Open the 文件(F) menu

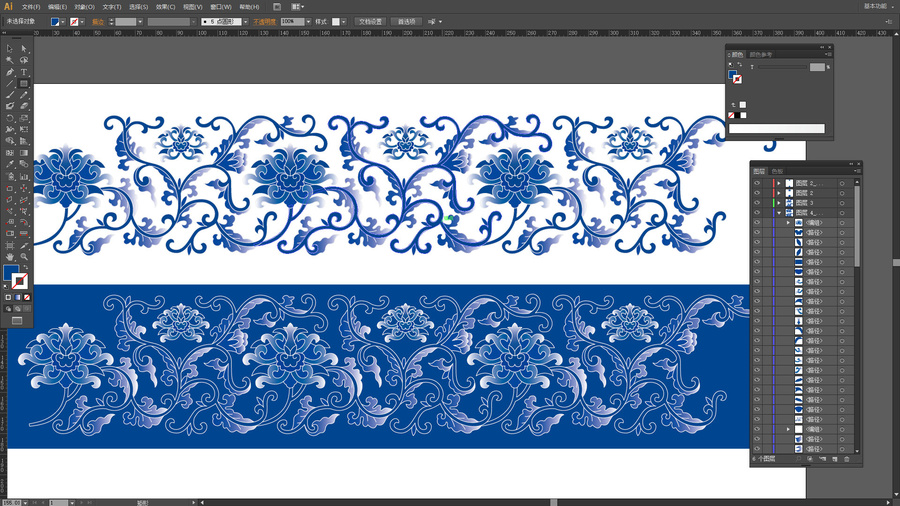[x=30, y=7]
